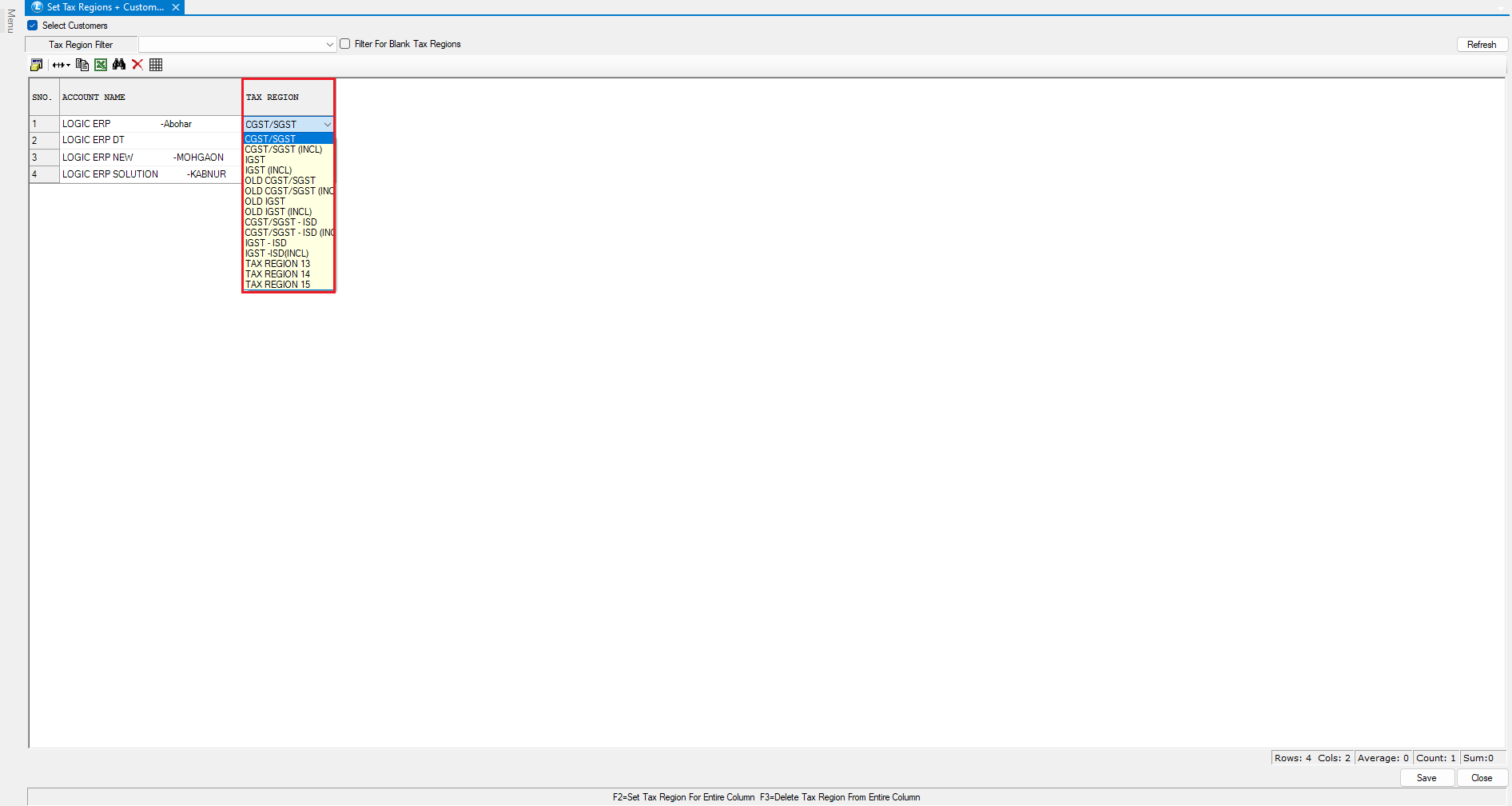
Task: Close the Set Tax Regions tab
Action: [x=176, y=7]
